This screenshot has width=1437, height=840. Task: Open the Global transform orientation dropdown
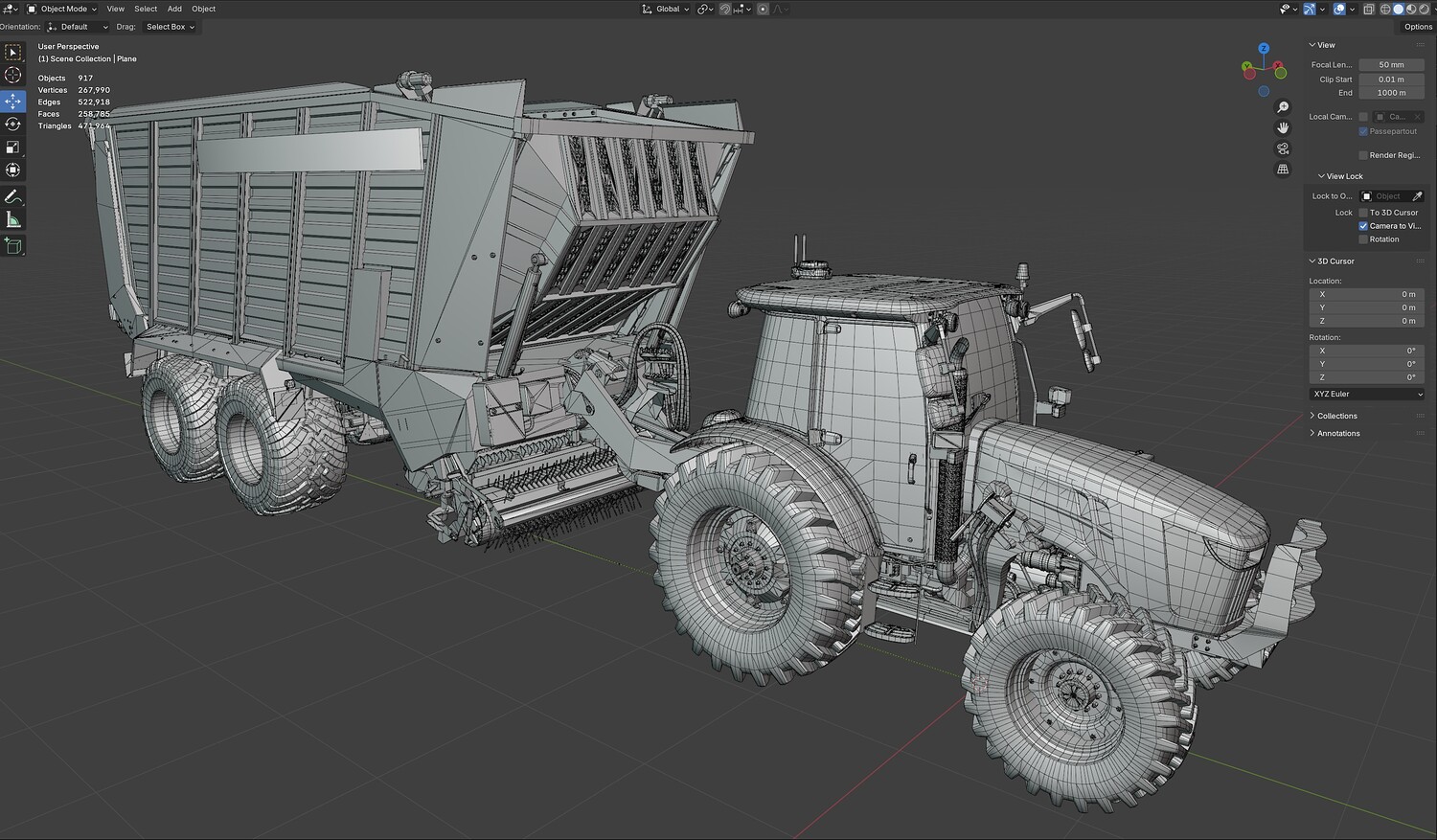coord(665,9)
